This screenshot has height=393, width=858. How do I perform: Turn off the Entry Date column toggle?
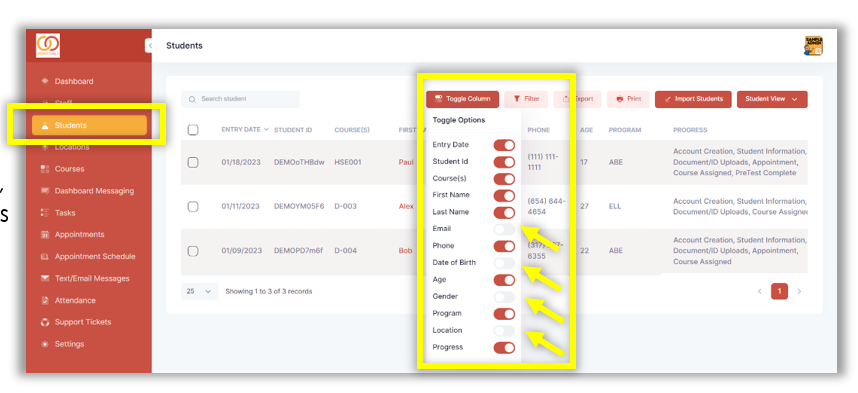(504, 145)
